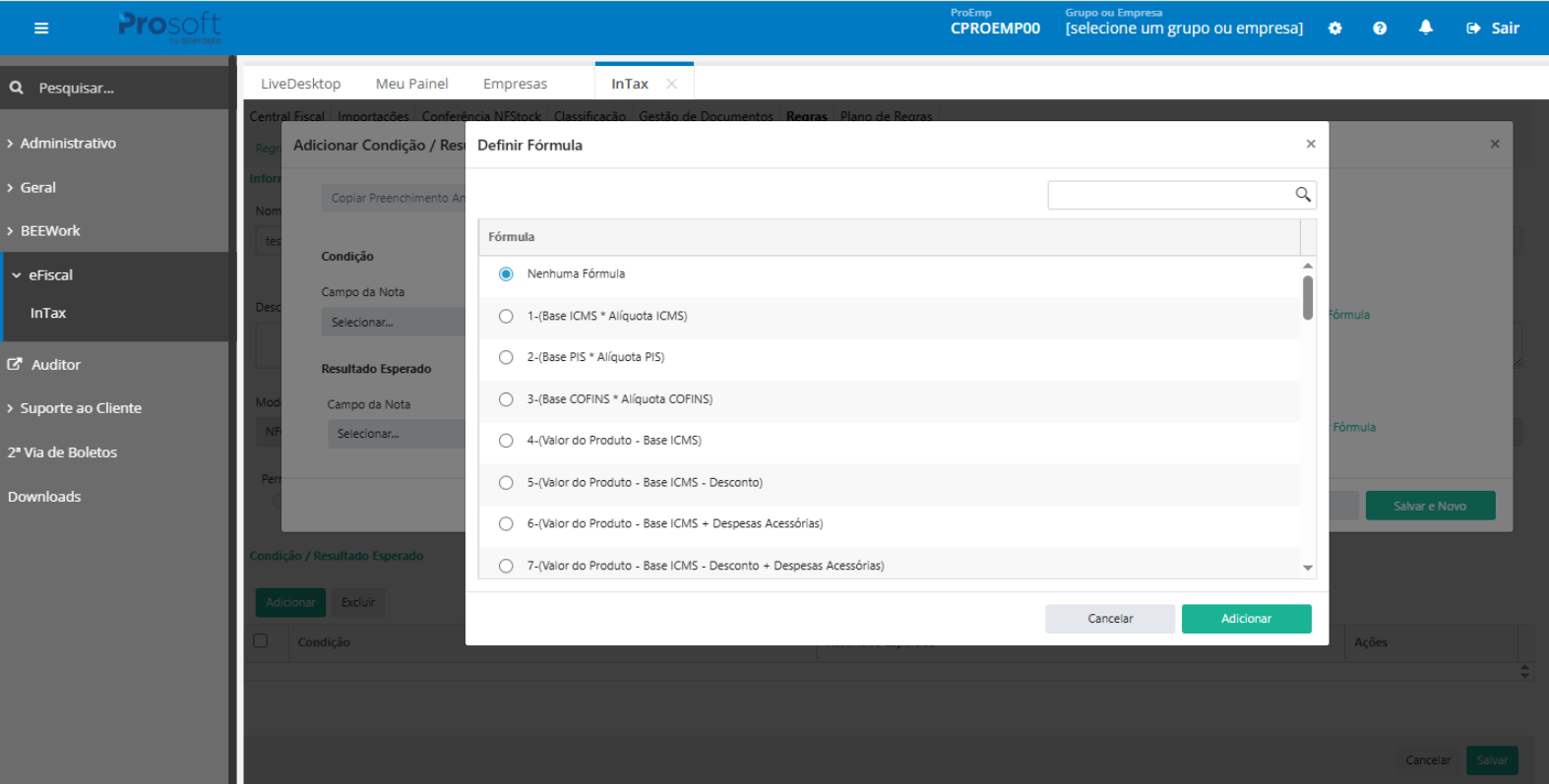Click the sidebar Pesquisar search icon
The height and width of the screenshot is (784, 1549).
[17, 88]
